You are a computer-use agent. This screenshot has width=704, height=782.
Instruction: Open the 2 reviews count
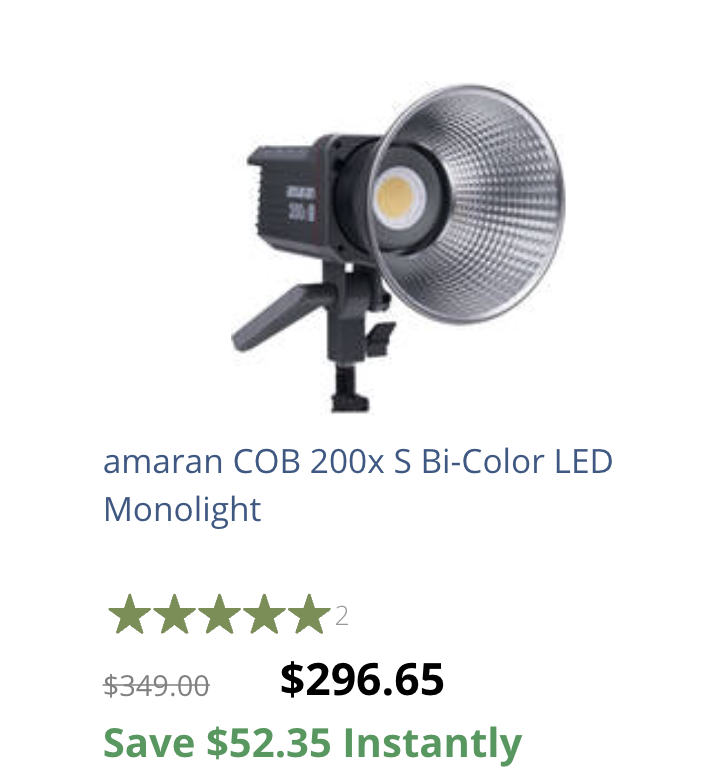[342, 616]
